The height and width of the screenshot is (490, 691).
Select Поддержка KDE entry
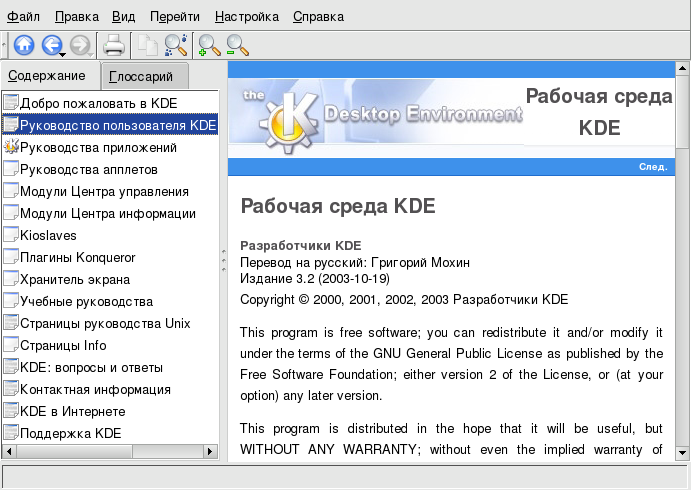point(71,434)
